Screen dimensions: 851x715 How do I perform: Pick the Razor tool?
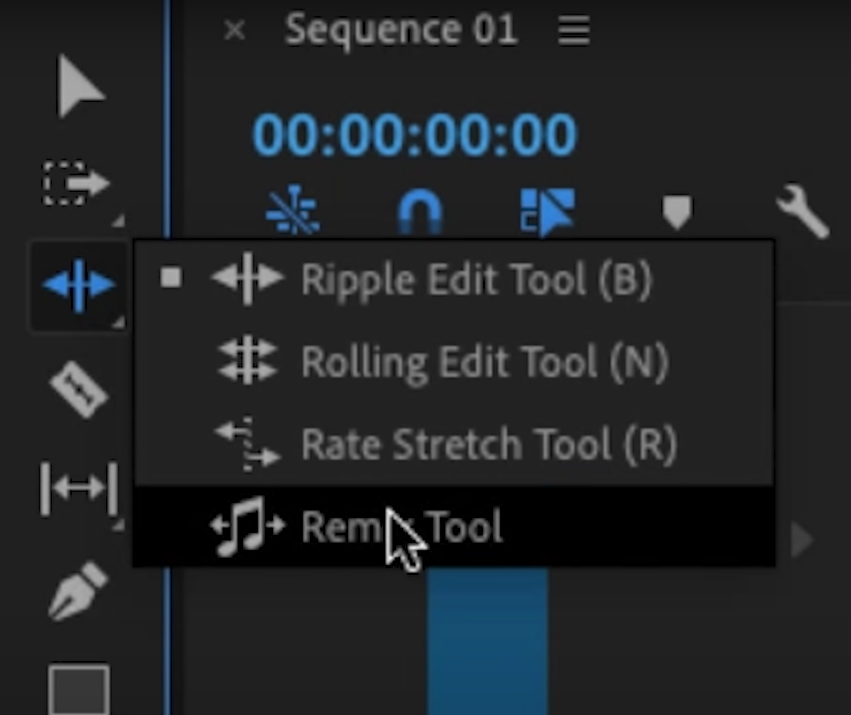click(x=78, y=390)
